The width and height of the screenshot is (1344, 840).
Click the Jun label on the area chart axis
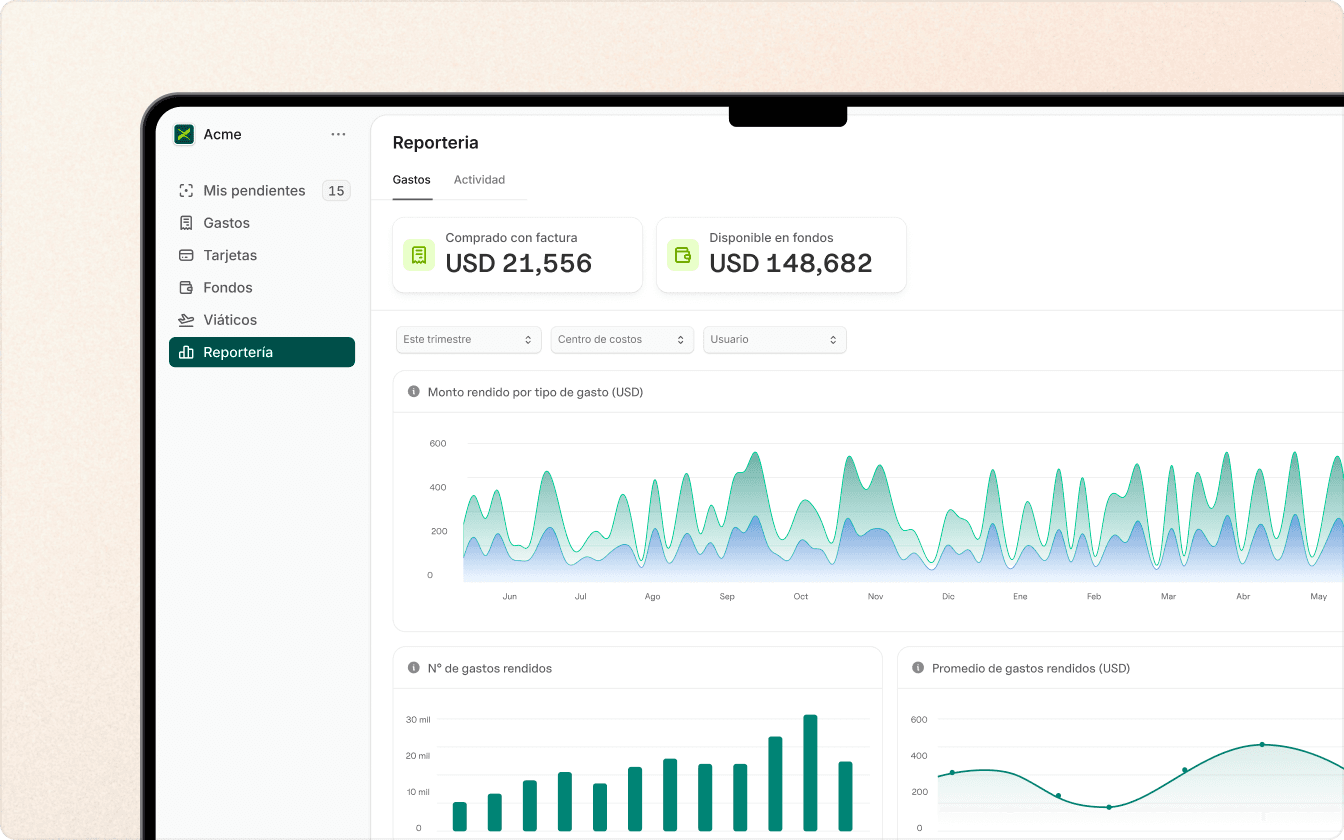coord(510,597)
